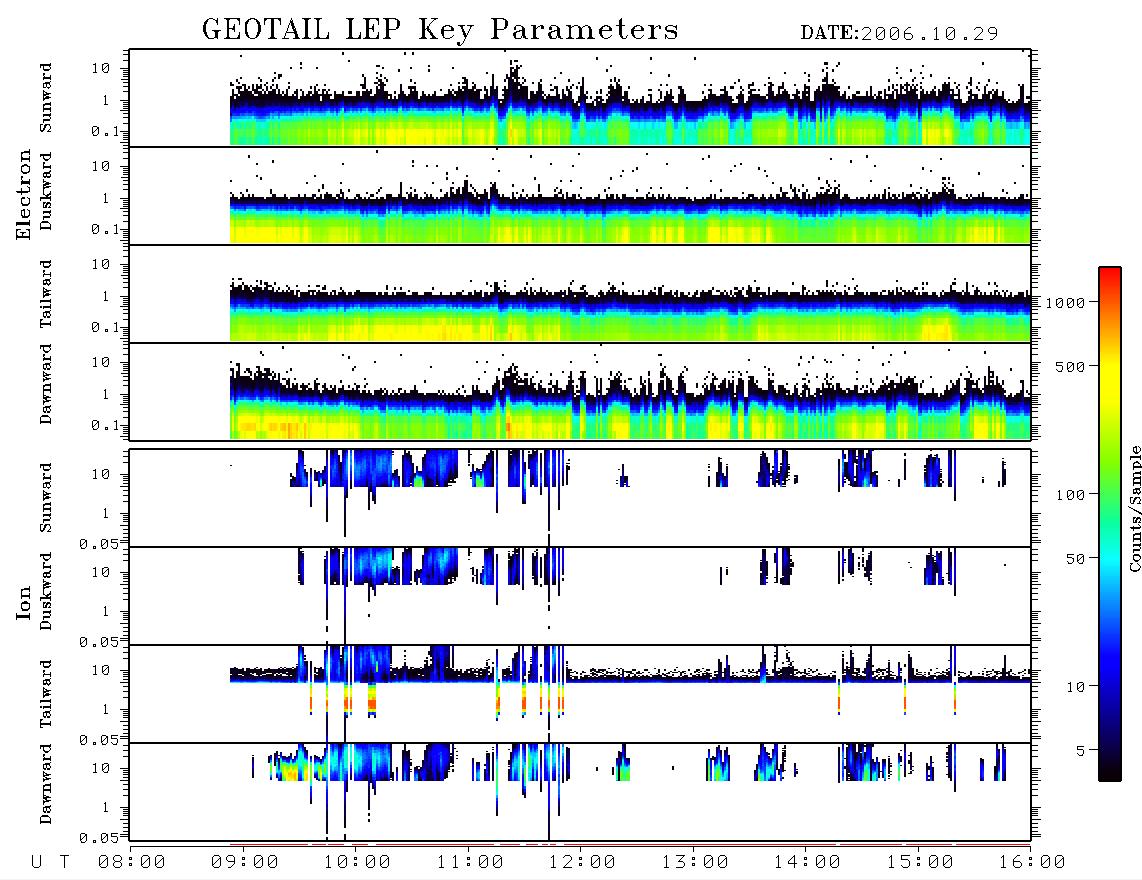Click the "14:00" time tick label
Screen dimensions: 1142x880
coord(807,863)
